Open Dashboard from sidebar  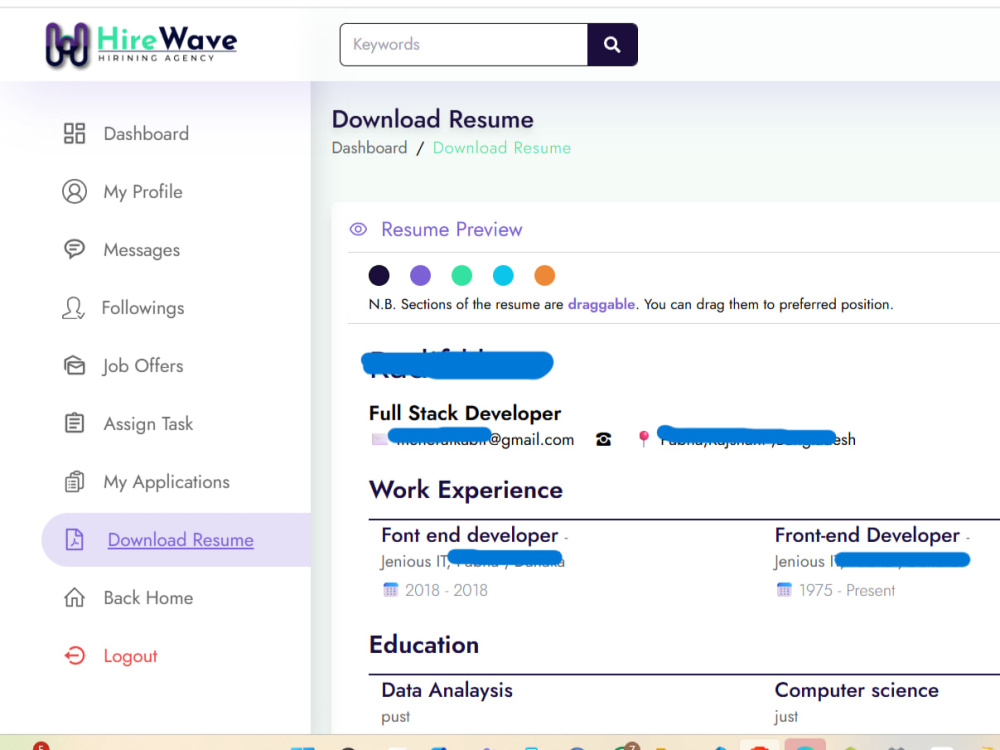(146, 134)
